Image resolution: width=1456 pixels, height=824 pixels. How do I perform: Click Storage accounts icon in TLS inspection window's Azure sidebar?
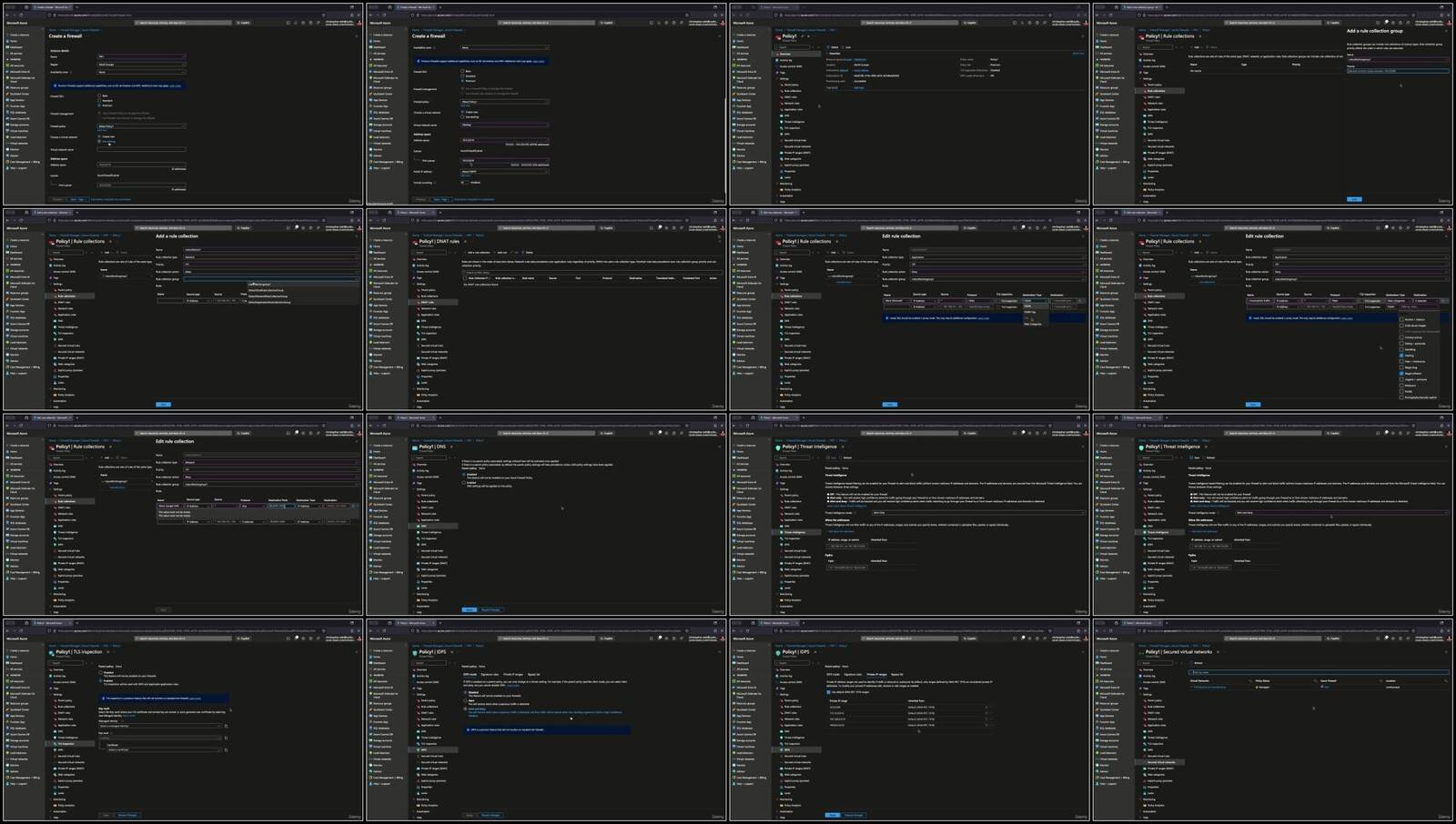click(x=7, y=740)
